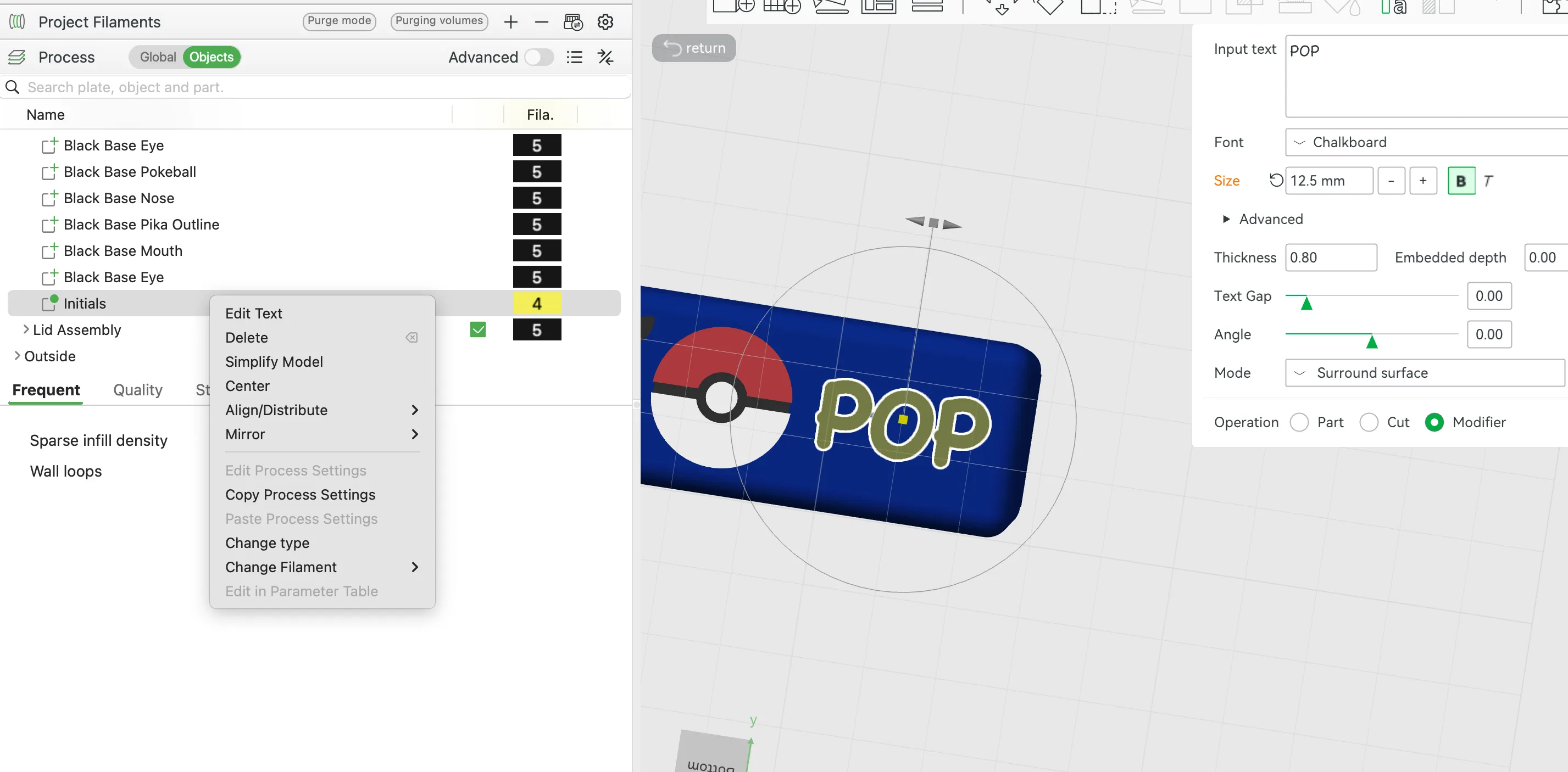Expand the Outside tree node
The width and height of the screenshot is (1568, 772).
17,356
